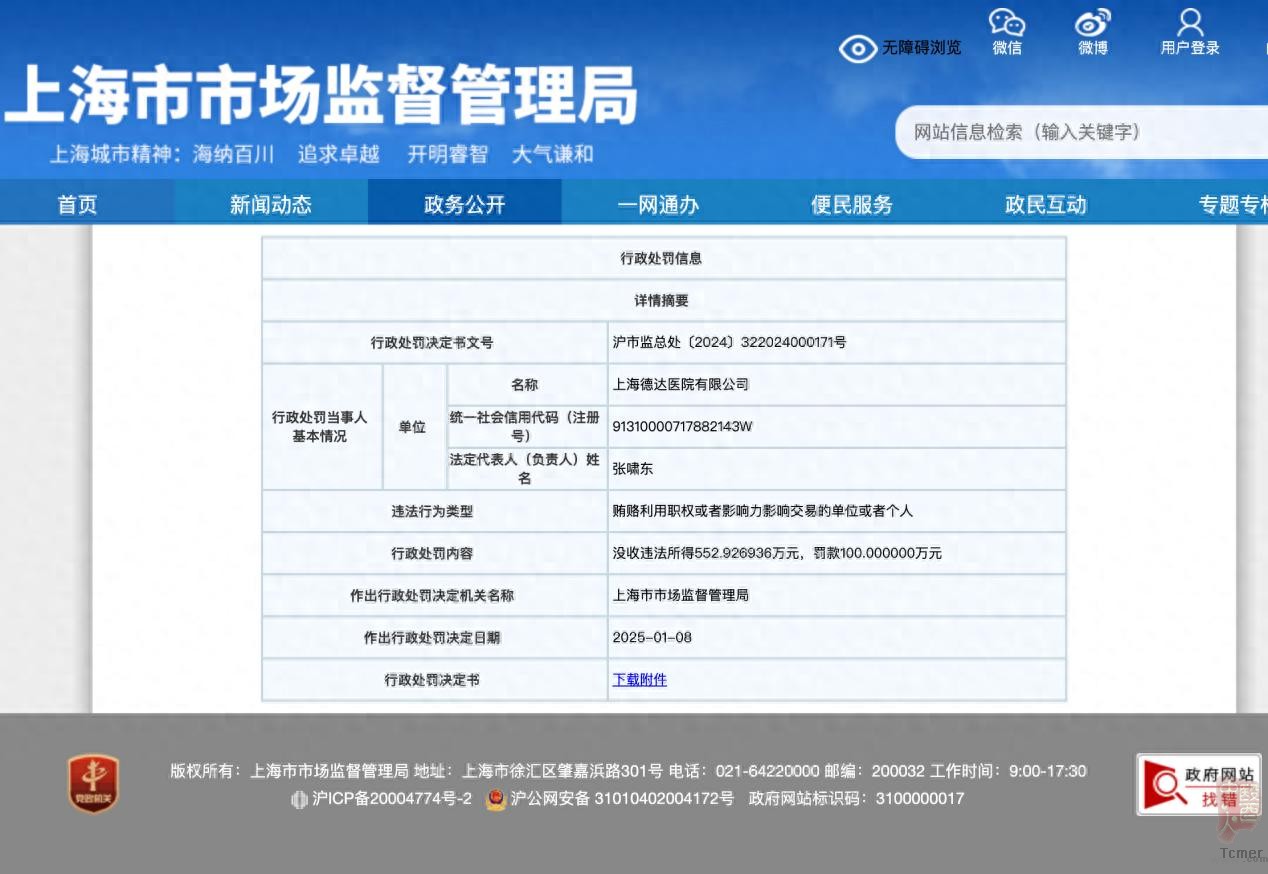Click the public security filing police badge icon

coord(496,799)
